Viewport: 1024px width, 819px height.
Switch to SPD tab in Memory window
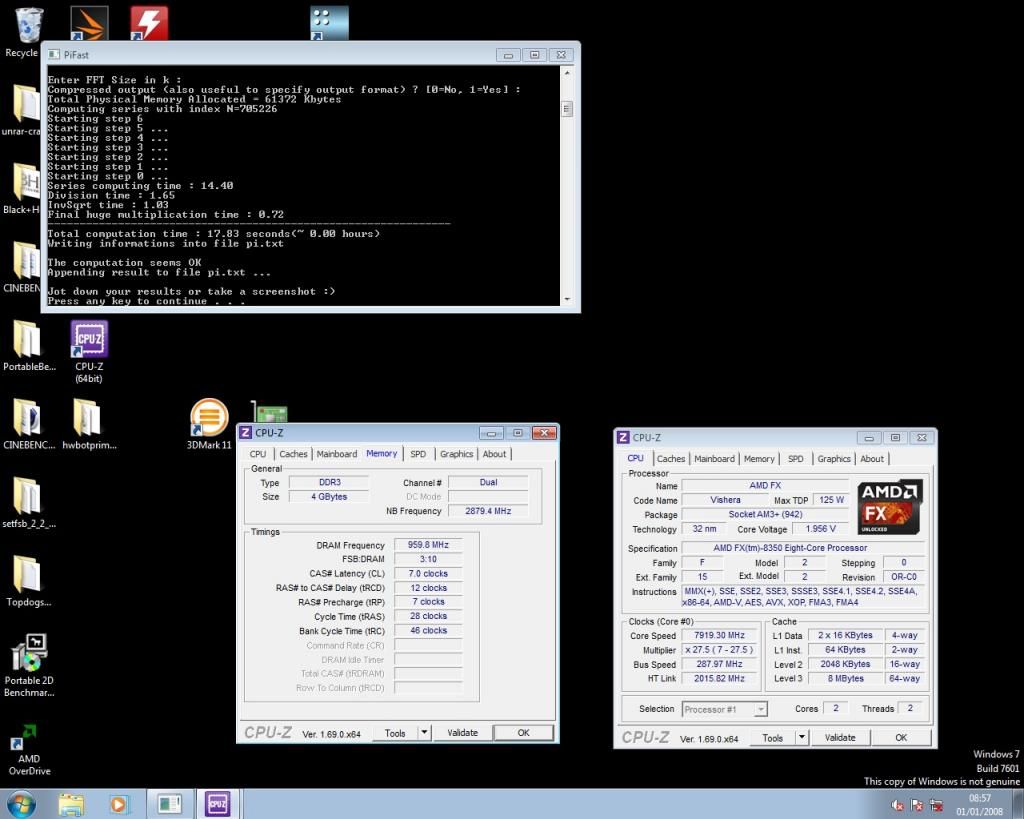[x=418, y=454]
